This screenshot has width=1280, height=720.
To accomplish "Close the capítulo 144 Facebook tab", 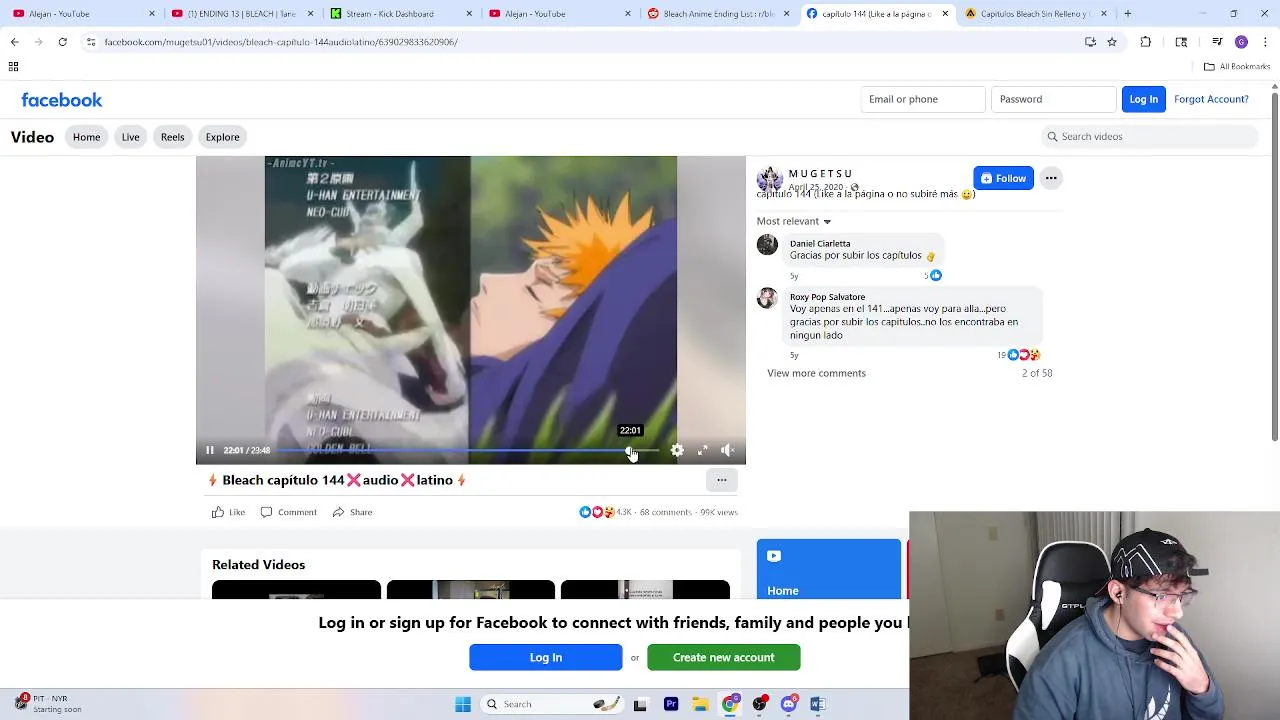I will (944, 14).
